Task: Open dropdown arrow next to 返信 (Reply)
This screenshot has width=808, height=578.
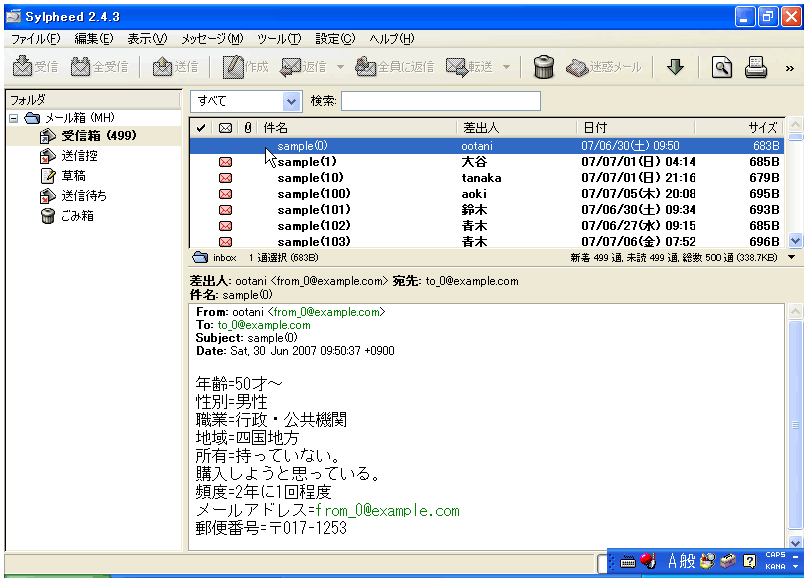Action: (x=340, y=67)
